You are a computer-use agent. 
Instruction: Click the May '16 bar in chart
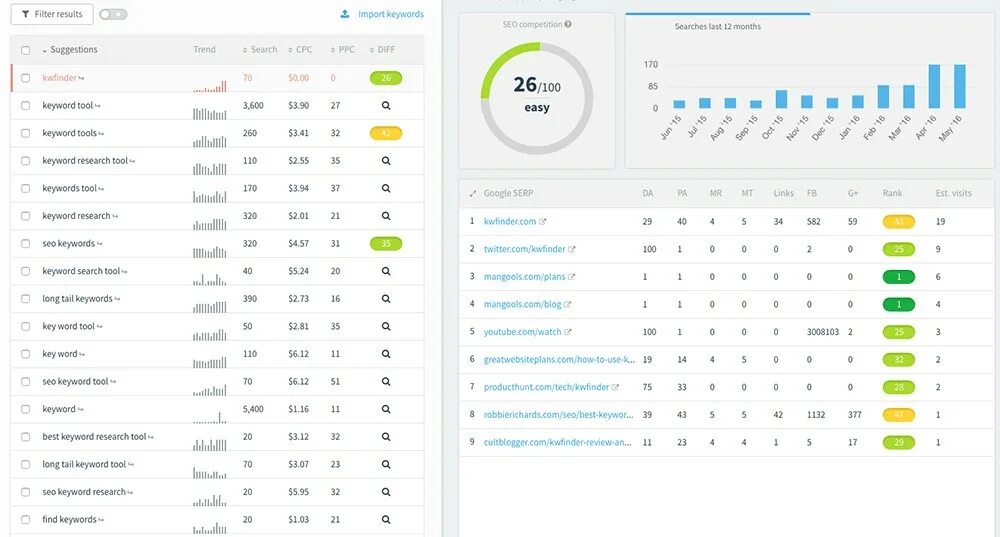960,86
